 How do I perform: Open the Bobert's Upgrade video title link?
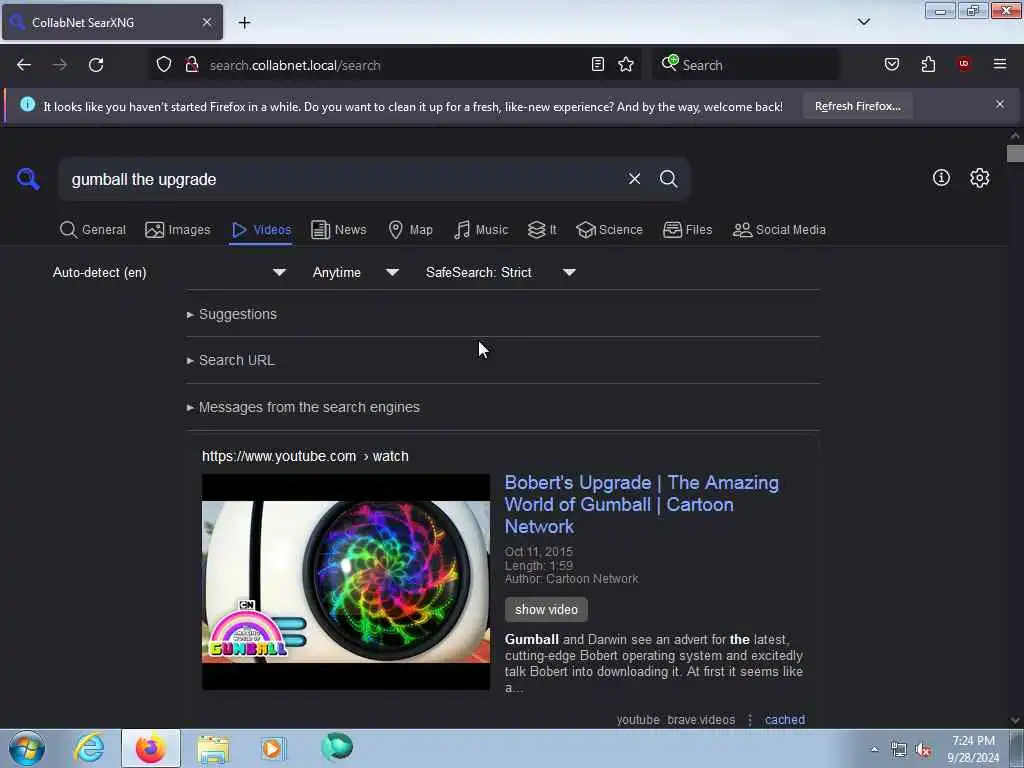coord(641,504)
